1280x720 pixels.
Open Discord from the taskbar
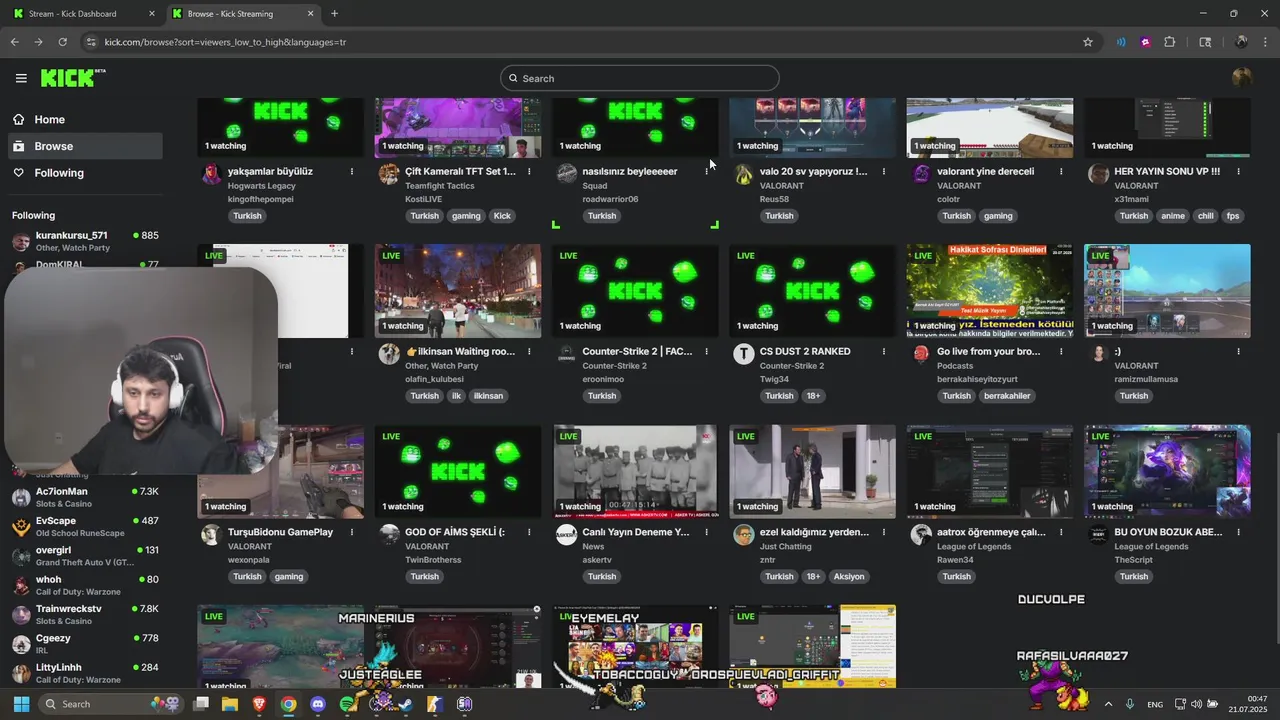[x=318, y=704]
